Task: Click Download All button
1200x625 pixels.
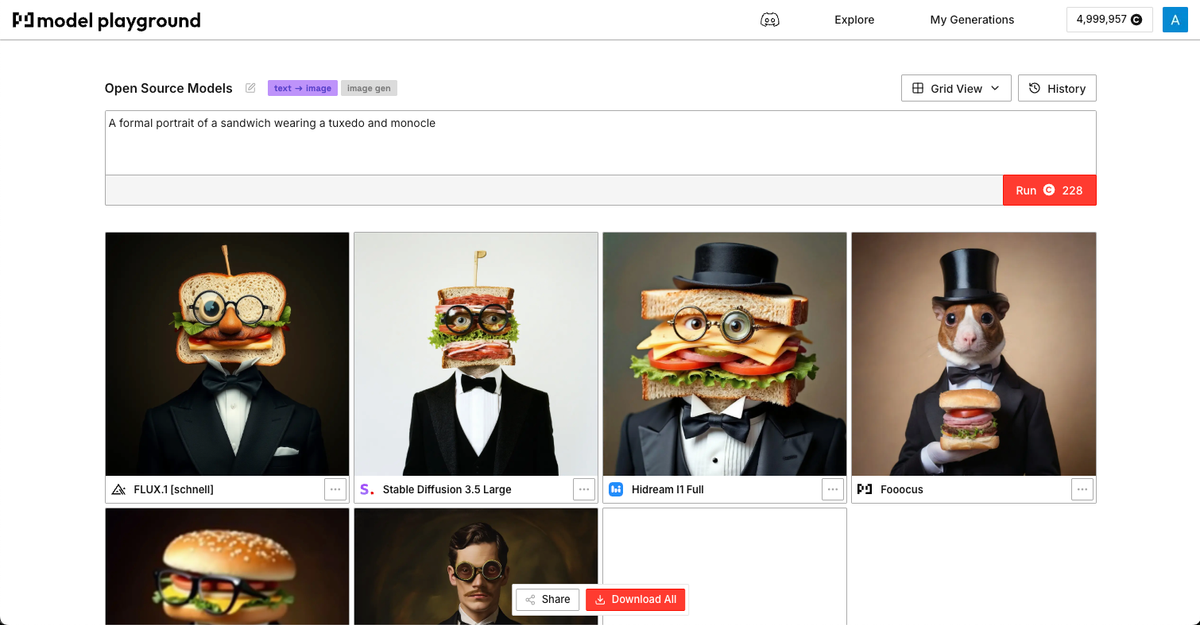Action: (x=636, y=599)
